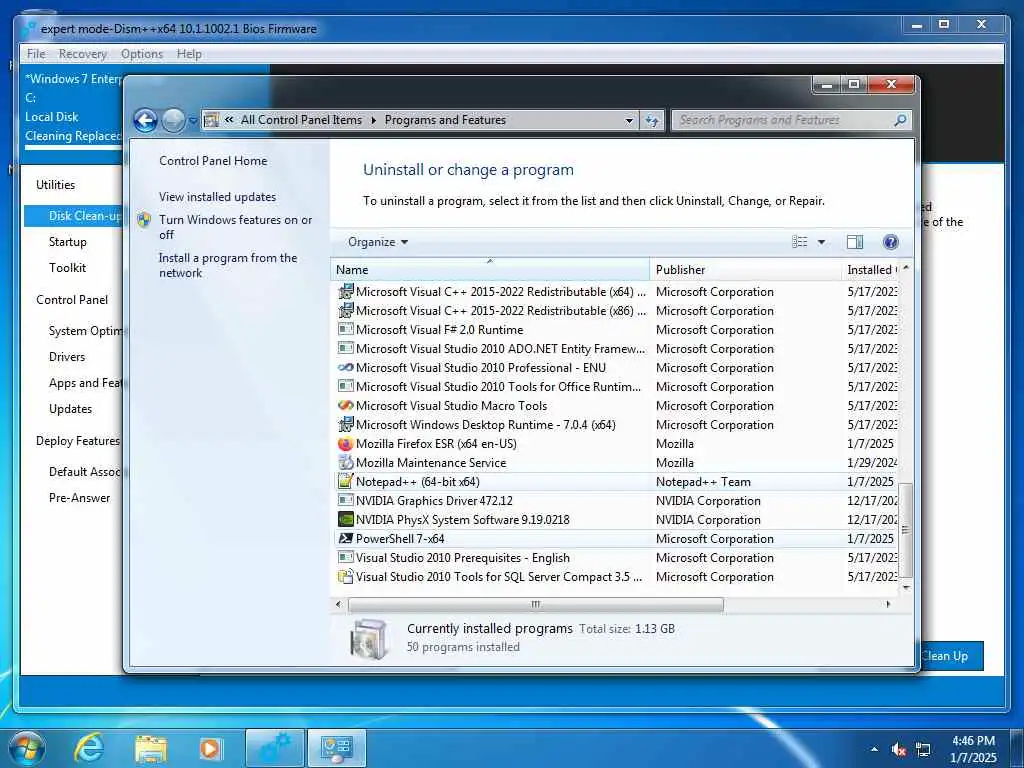Screen dimensions: 1024x768
Task: Open the Recovery menu in Dism++
Action: coord(82,54)
